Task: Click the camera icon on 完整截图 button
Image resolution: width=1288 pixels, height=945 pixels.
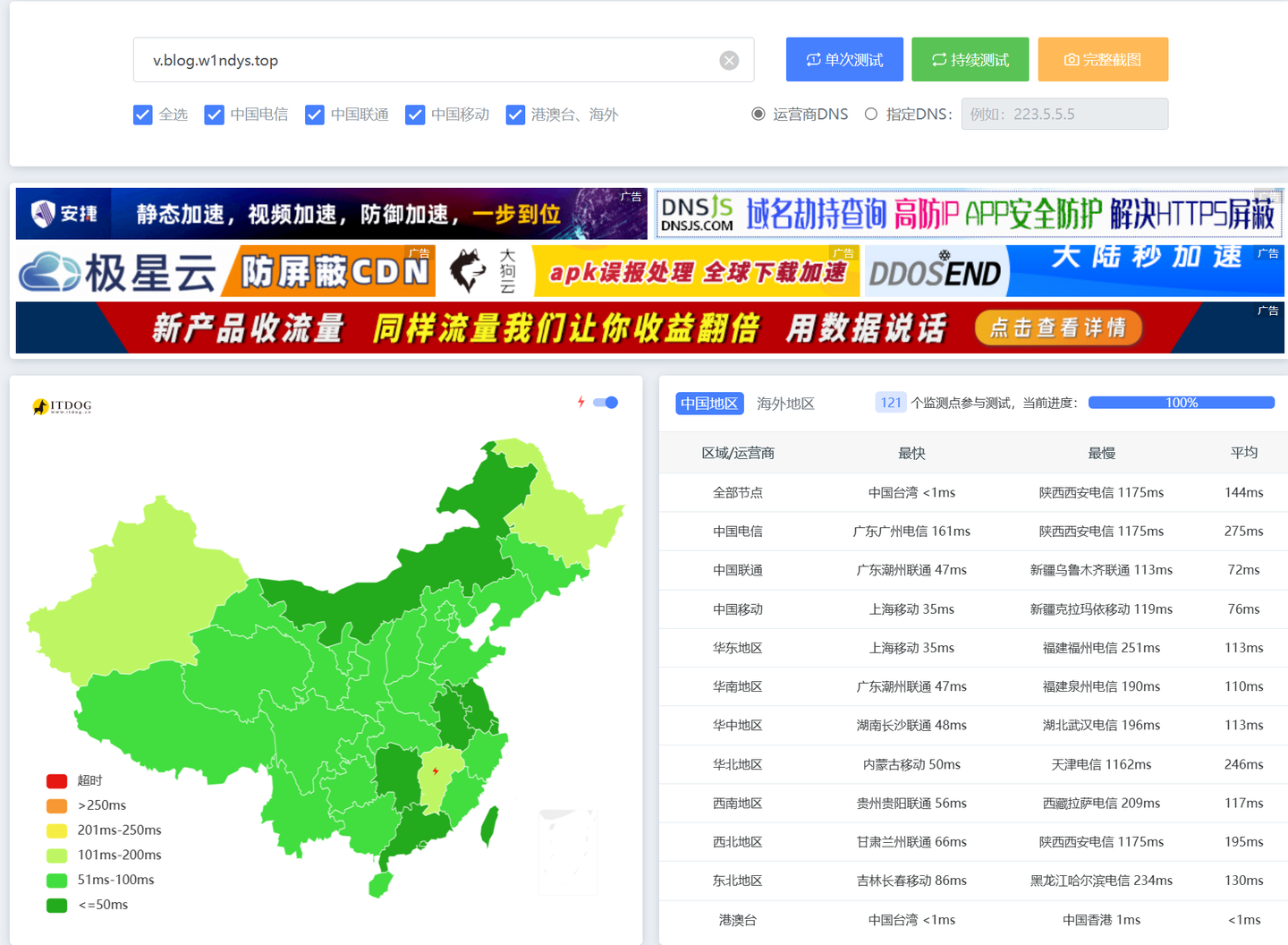Action: pos(1072,59)
